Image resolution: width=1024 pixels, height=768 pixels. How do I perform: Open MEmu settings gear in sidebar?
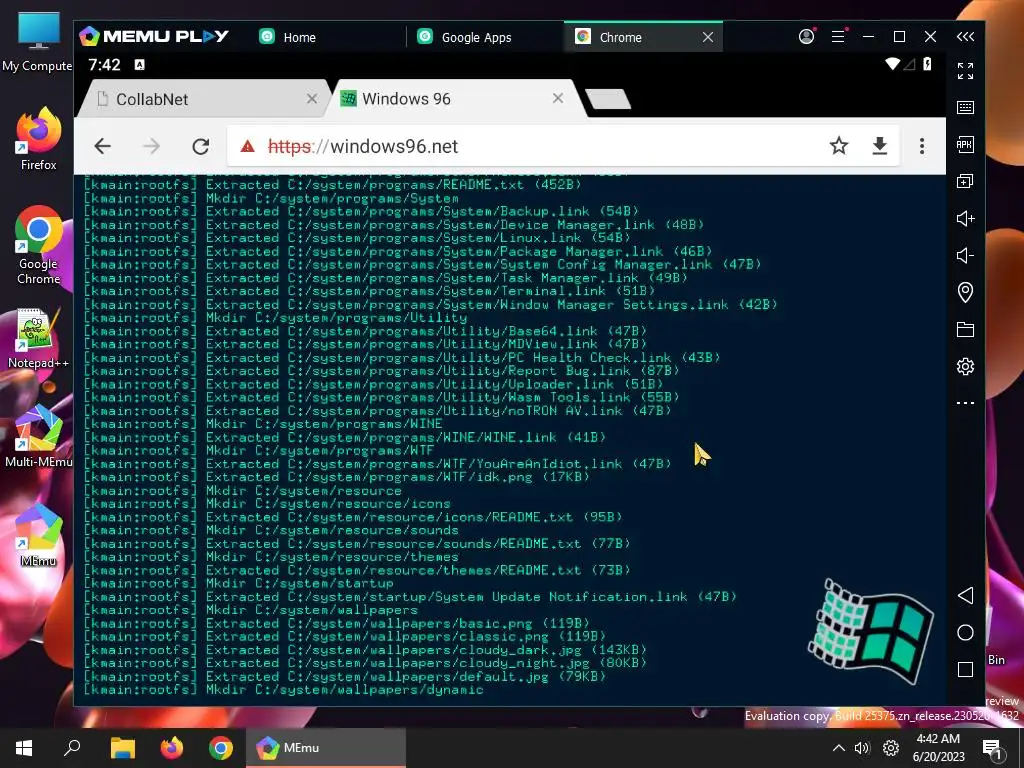(965, 366)
